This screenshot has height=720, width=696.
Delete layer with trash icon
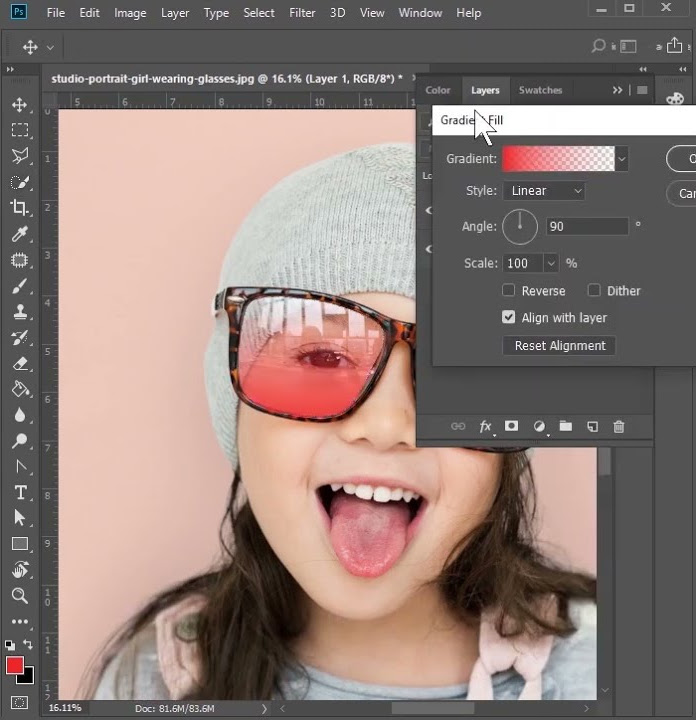pos(619,427)
